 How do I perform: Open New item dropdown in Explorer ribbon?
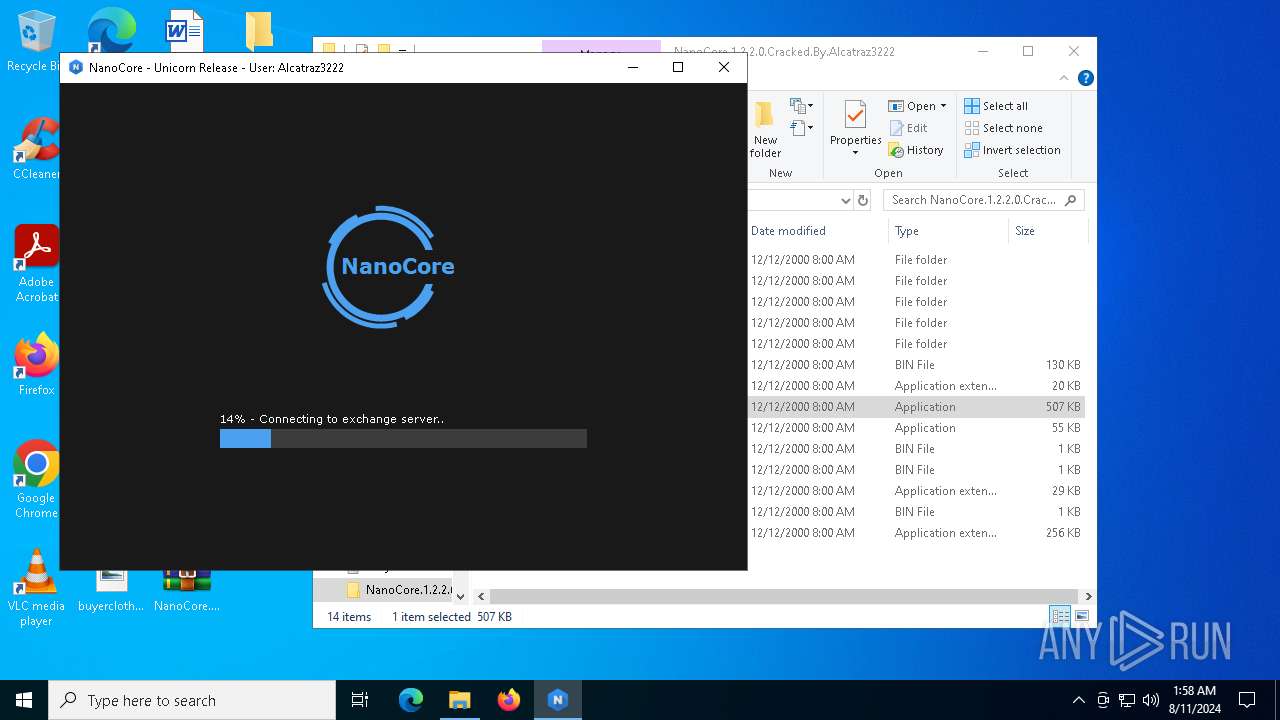coord(801,106)
